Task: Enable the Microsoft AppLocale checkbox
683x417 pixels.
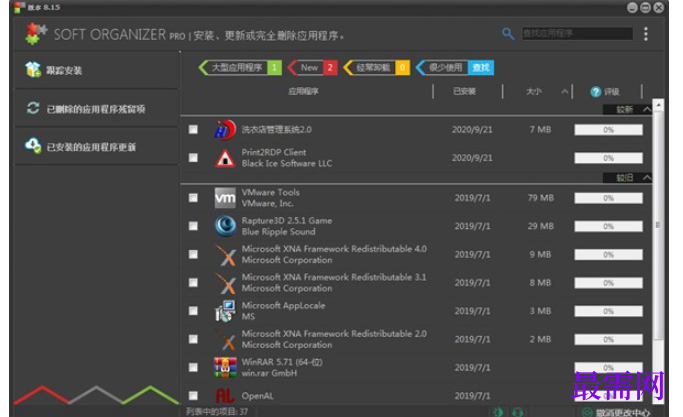Action: (193, 311)
